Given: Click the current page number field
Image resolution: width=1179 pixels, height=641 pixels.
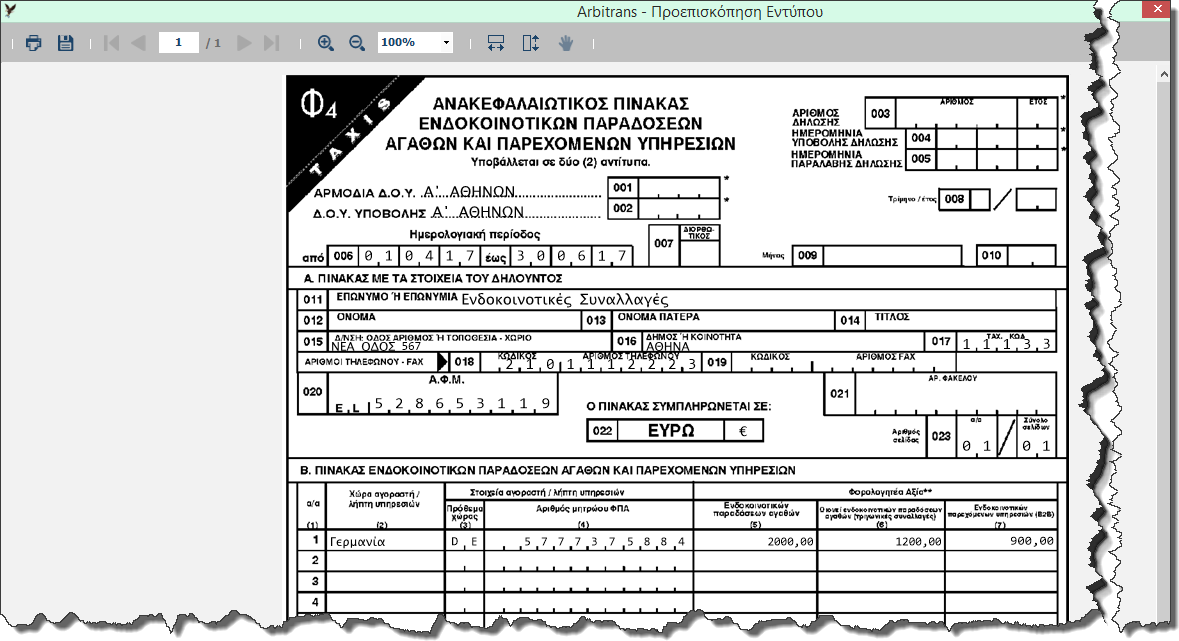Looking at the screenshot, I should [x=178, y=43].
